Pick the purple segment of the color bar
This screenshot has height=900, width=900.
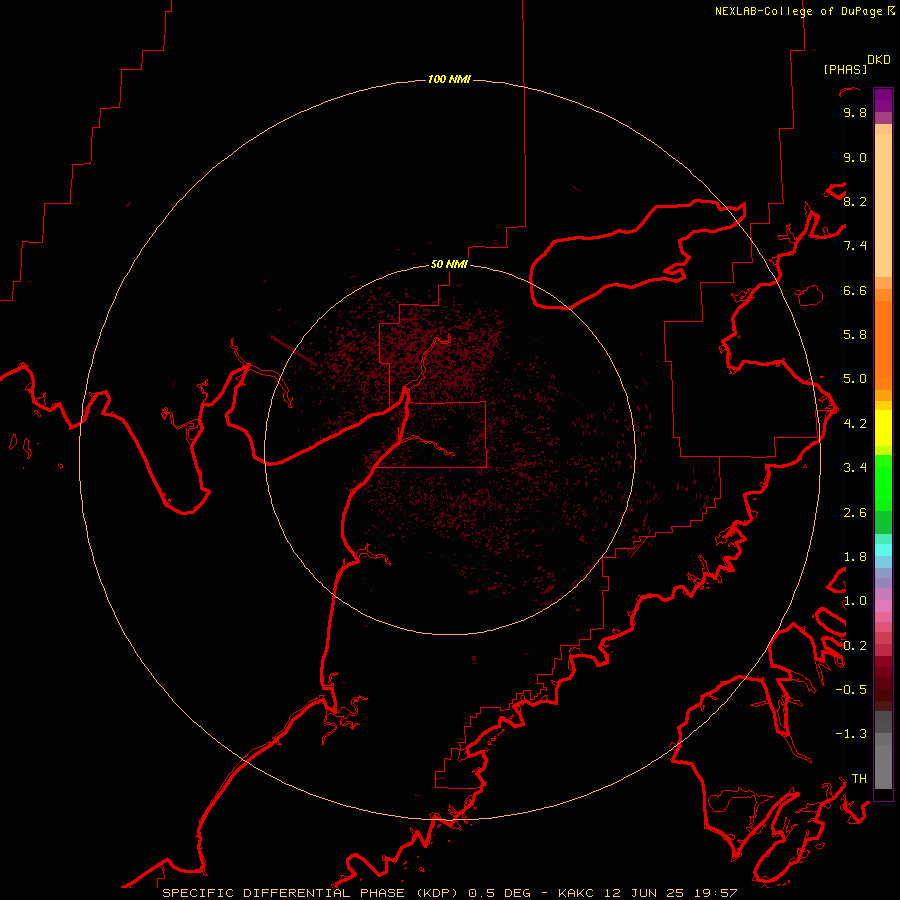pos(883,100)
